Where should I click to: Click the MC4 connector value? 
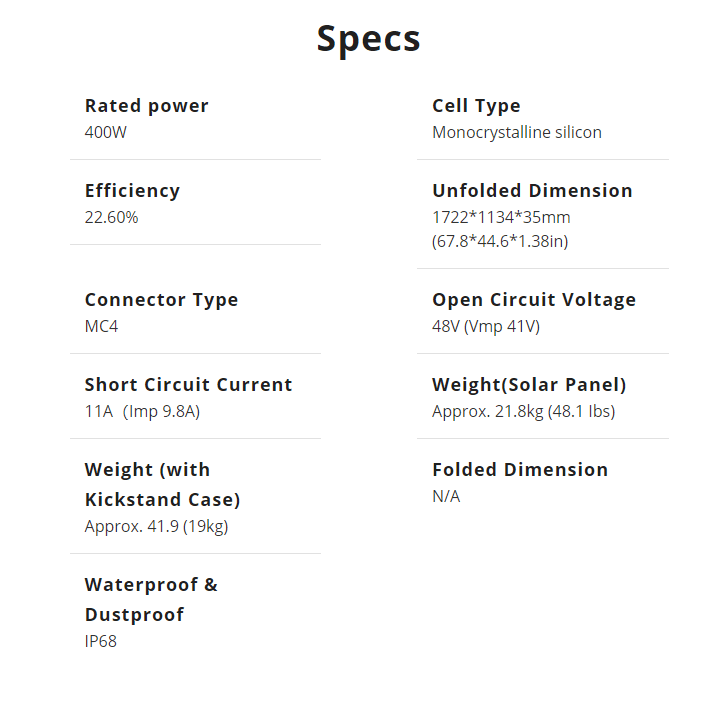pos(101,326)
